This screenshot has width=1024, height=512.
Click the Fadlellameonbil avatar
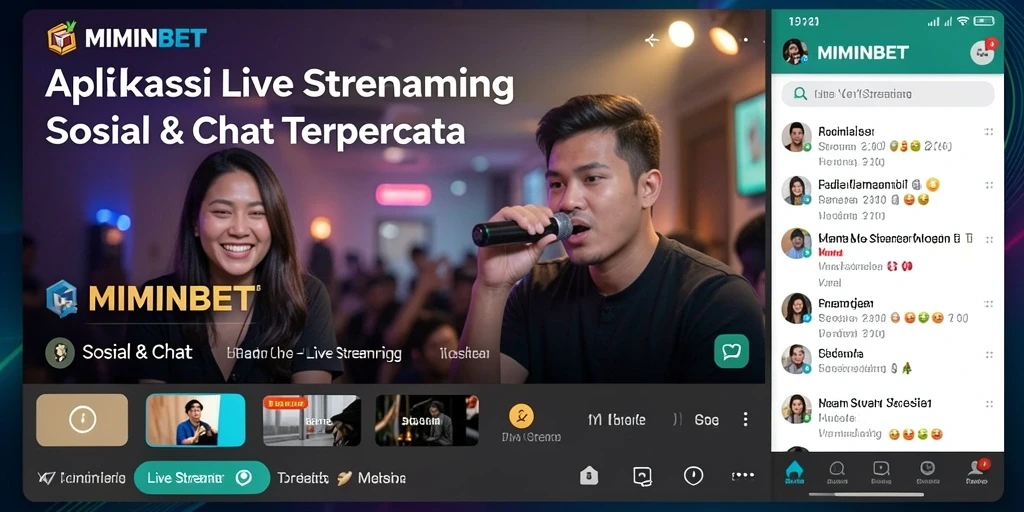click(x=797, y=191)
